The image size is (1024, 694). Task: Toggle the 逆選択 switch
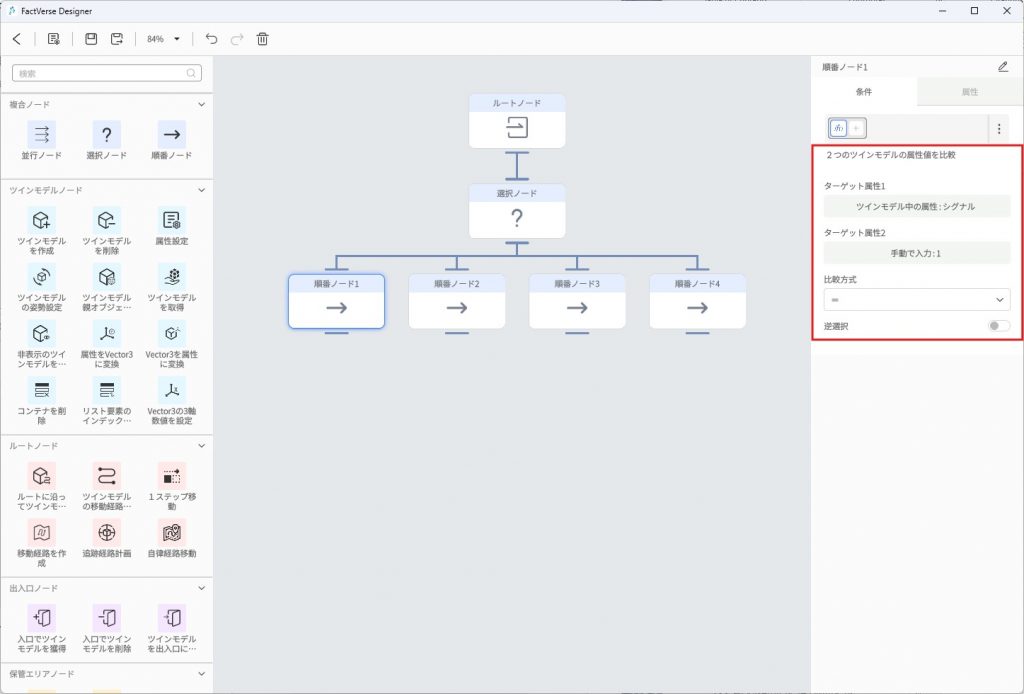coord(998,326)
